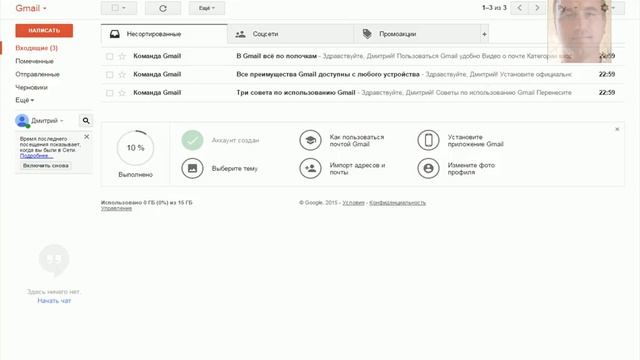Click Дмитрий's avatar in chat panel
The image size is (640, 360).
coord(22,121)
